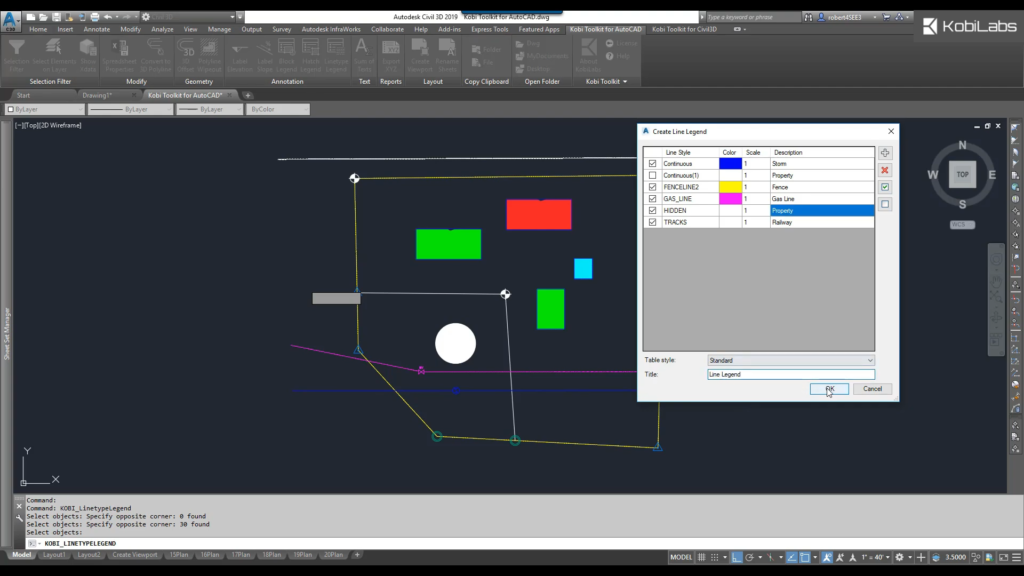
Task: Click Convert to 3D Polyline tool
Action: [x=155, y=56]
